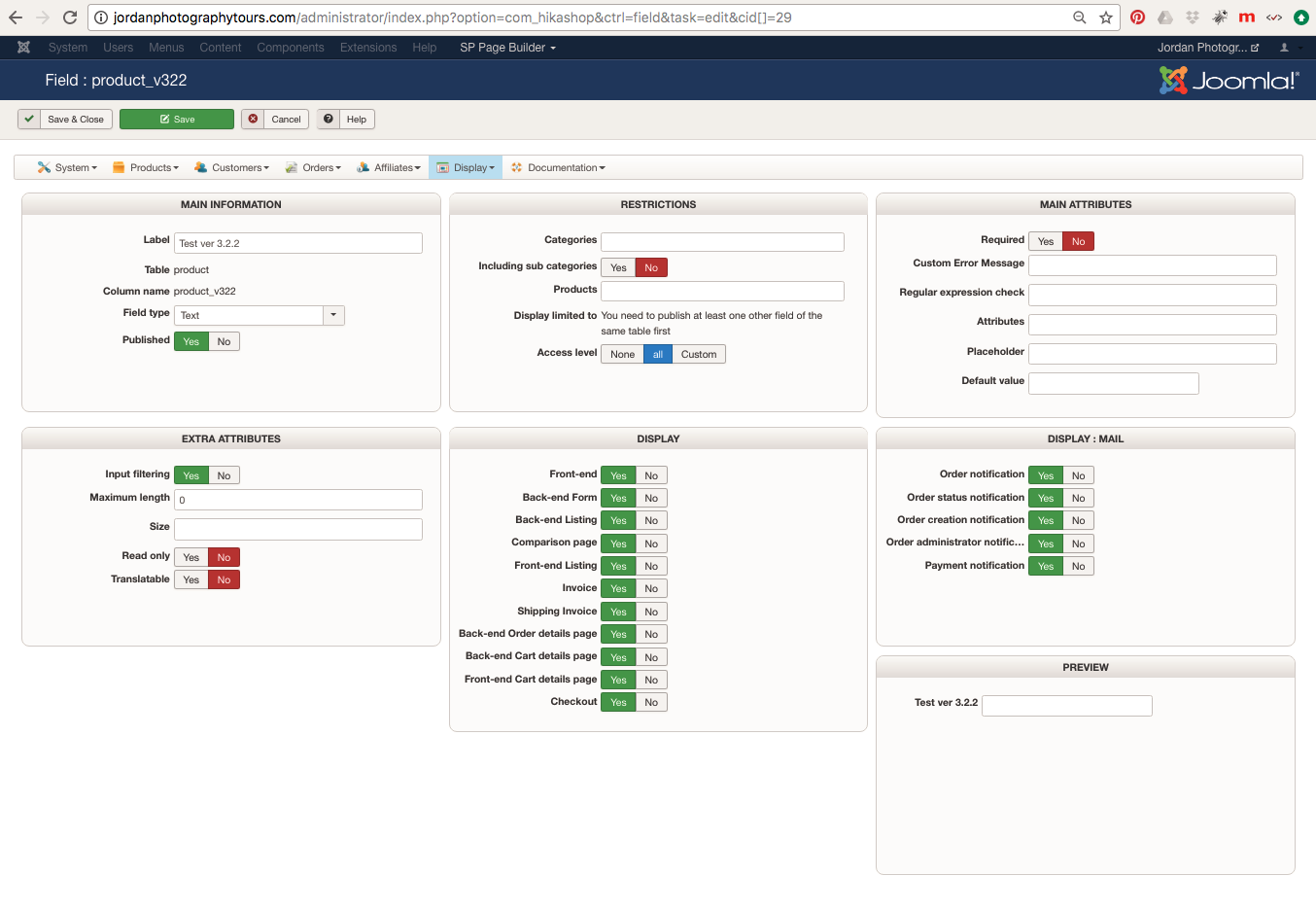Click the Dropbox extension icon
Viewport: 1316px width, 911px height.
pyautogui.click(x=1193, y=18)
